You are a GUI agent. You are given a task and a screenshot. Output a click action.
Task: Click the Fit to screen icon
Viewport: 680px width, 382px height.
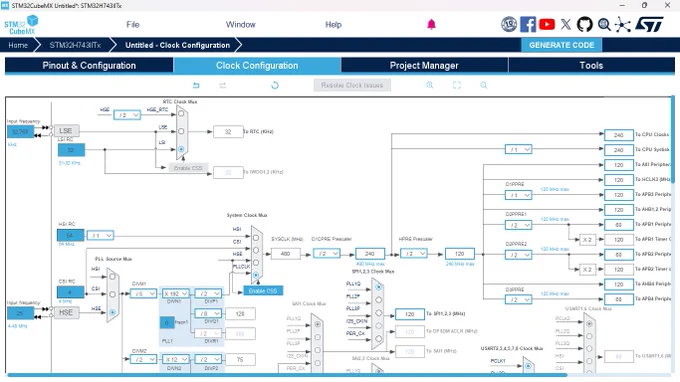[x=457, y=85]
